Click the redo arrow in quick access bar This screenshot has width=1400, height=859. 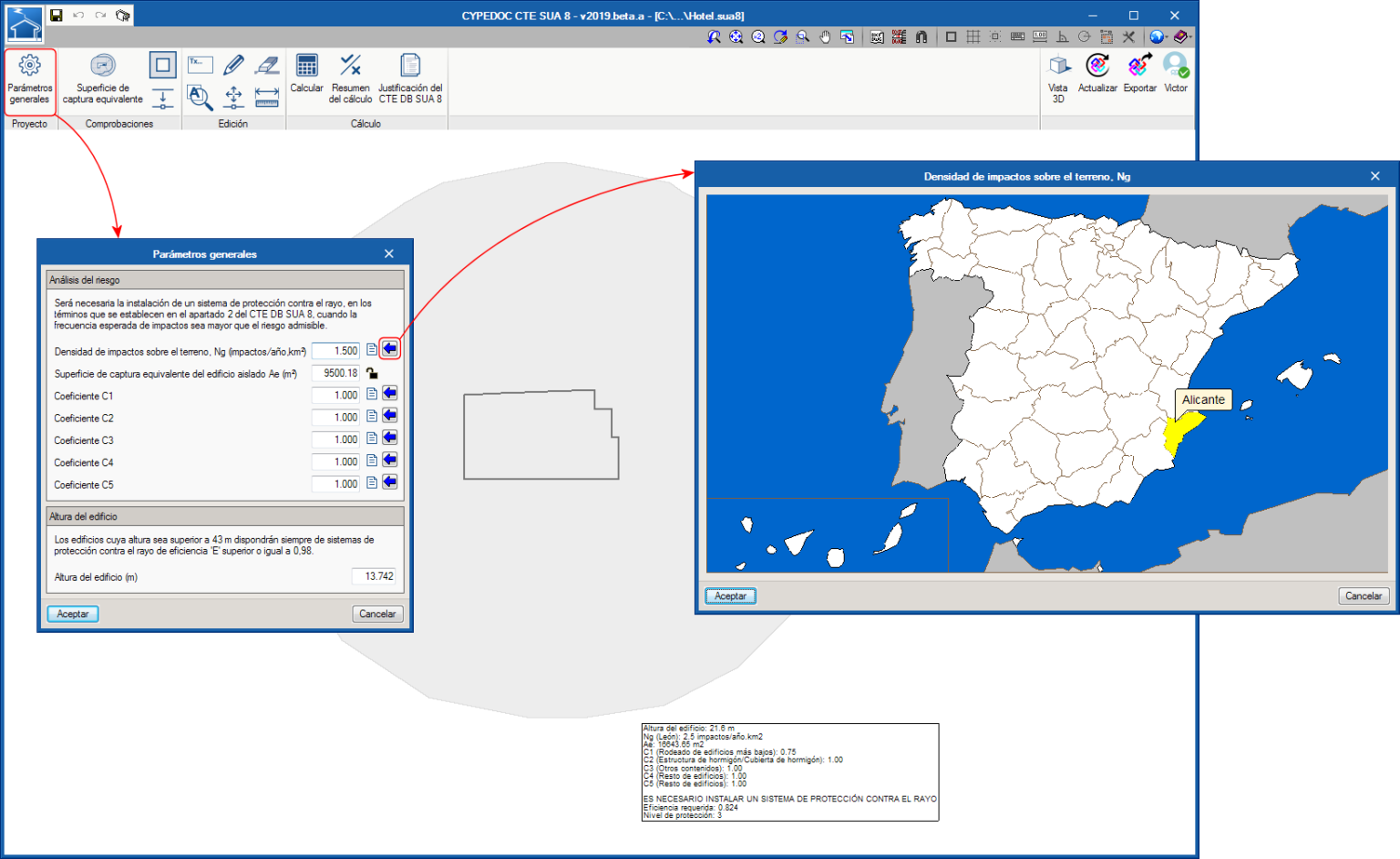pos(100,16)
